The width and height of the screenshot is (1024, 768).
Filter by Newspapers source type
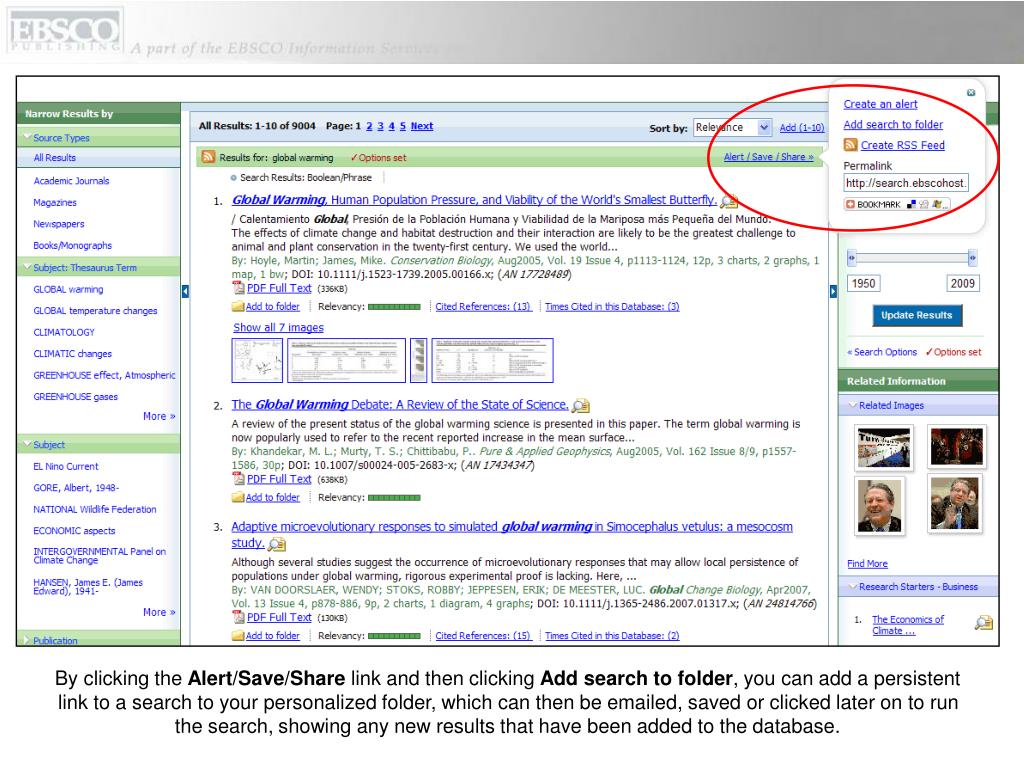[59, 224]
